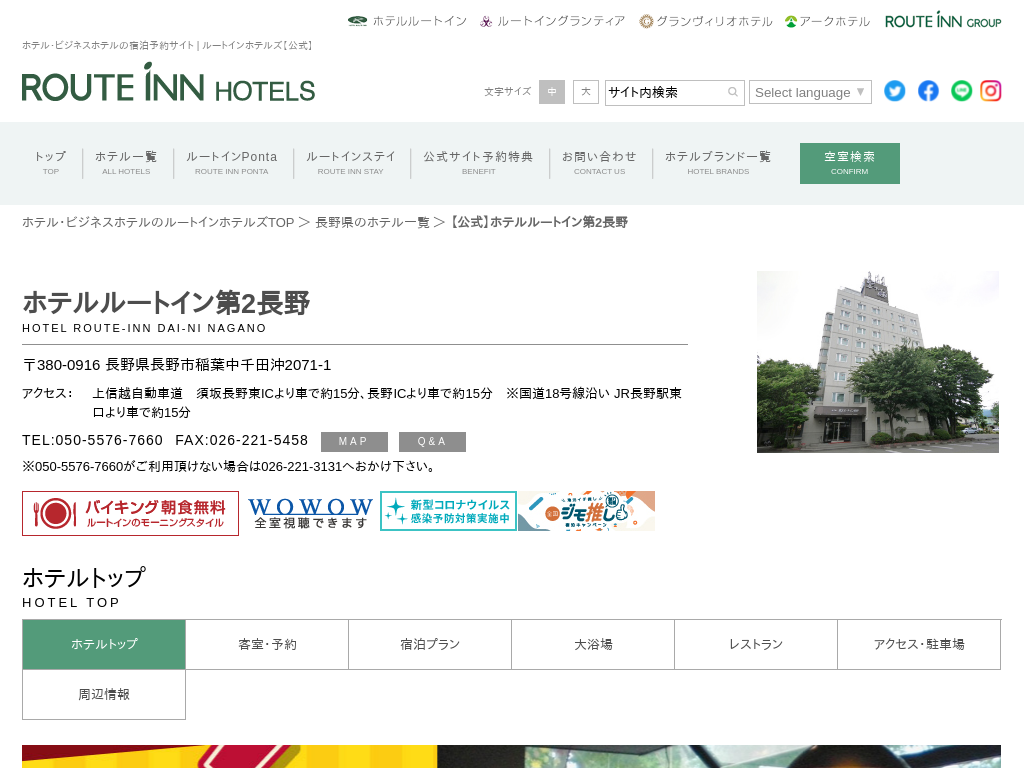Viewport: 1024px width, 768px height.
Task: Click the Q&A button
Action: pyautogui.click(x=432, y=441)
